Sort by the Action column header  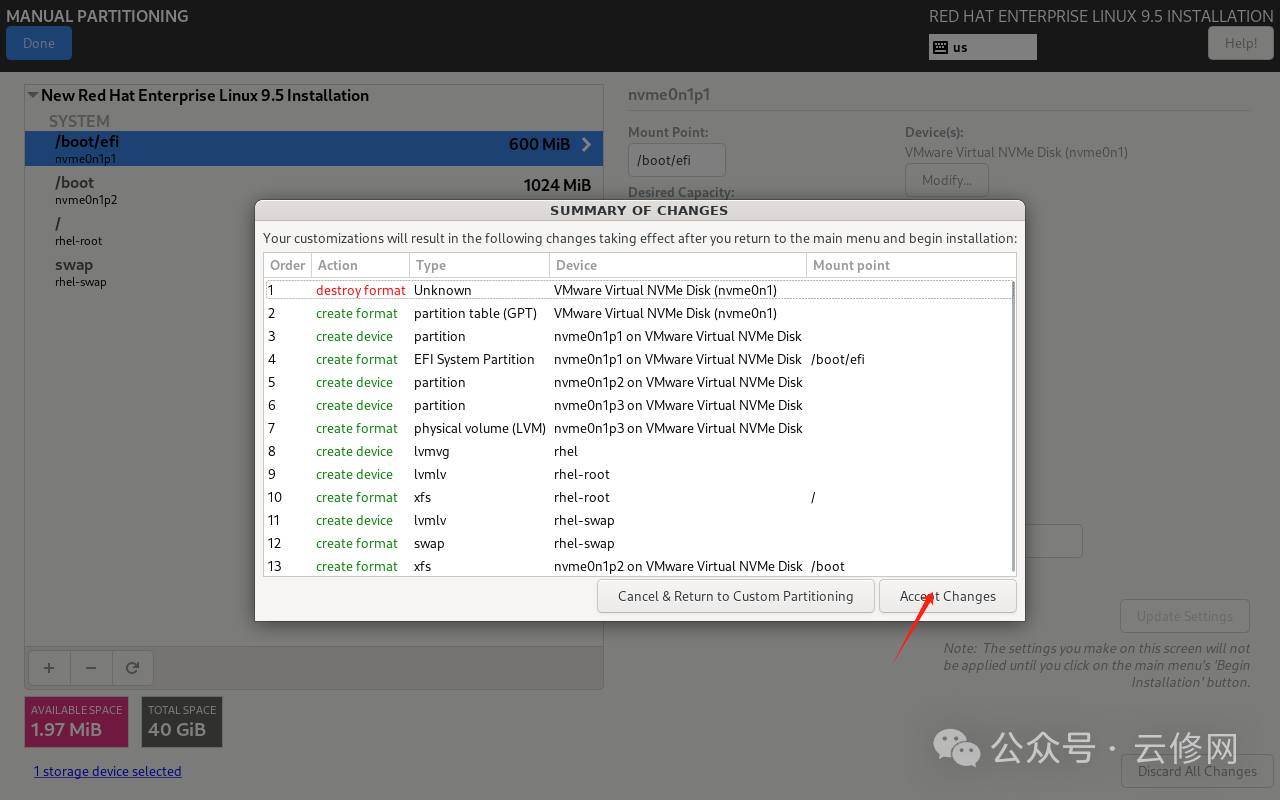(x=360, y=265)
